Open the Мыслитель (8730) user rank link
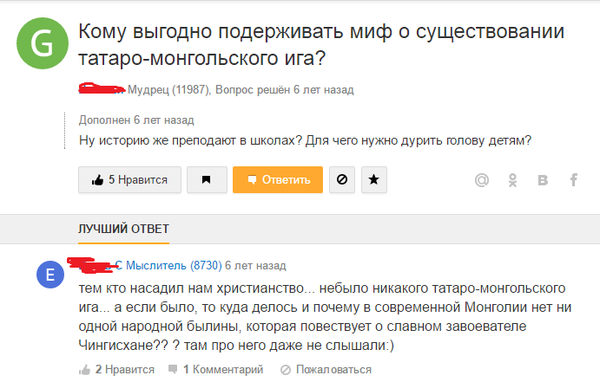Screen dimensions: 600x382 [174, 265]
